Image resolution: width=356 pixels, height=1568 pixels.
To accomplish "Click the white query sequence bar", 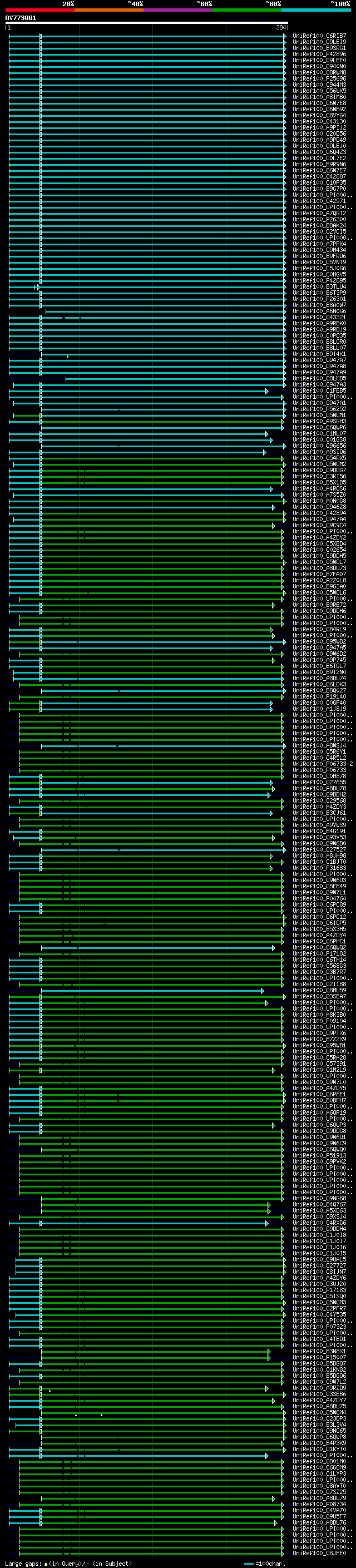I will coord(147,22).
